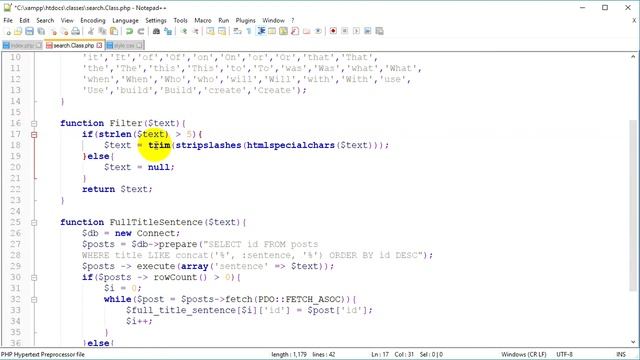Open the Plugins menu
The width and height of the screenshot is (640, 360).
[x=245, y=20]
